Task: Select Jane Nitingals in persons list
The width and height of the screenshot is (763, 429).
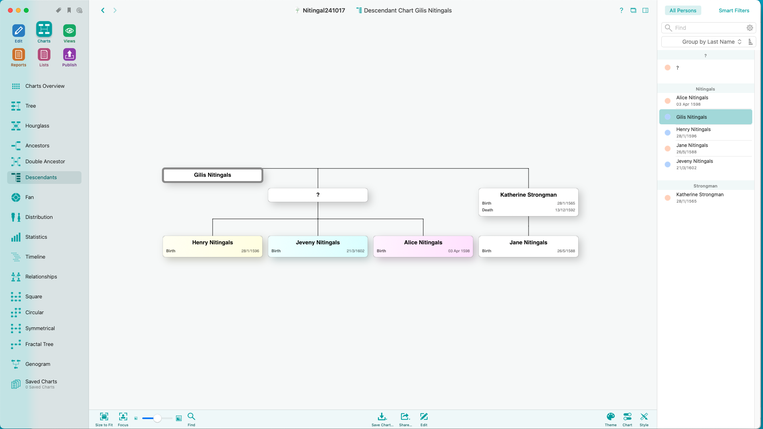Action: pyautogui.click(x=706, y=148)
